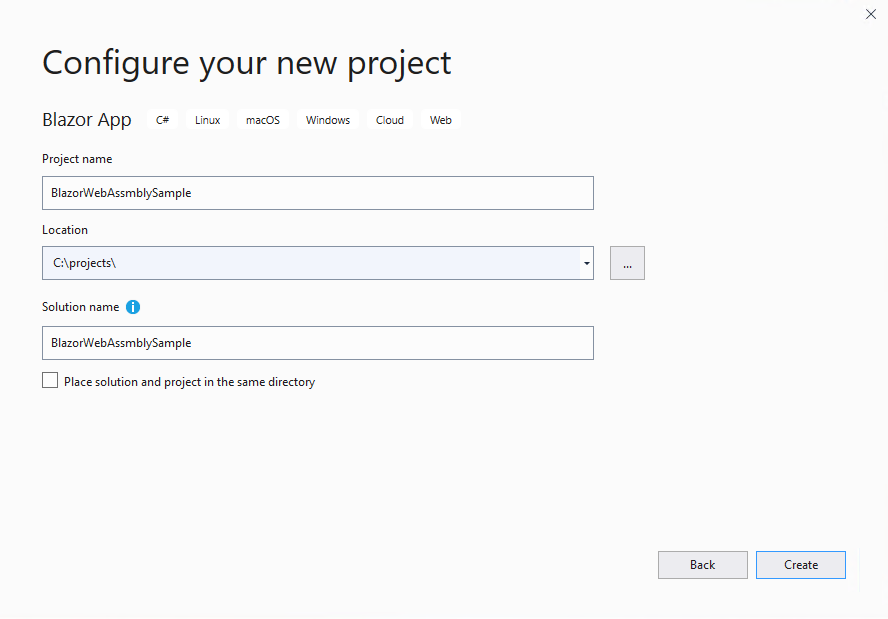Focus the Project name text field

pyautogui.click(x=318, y=193)
